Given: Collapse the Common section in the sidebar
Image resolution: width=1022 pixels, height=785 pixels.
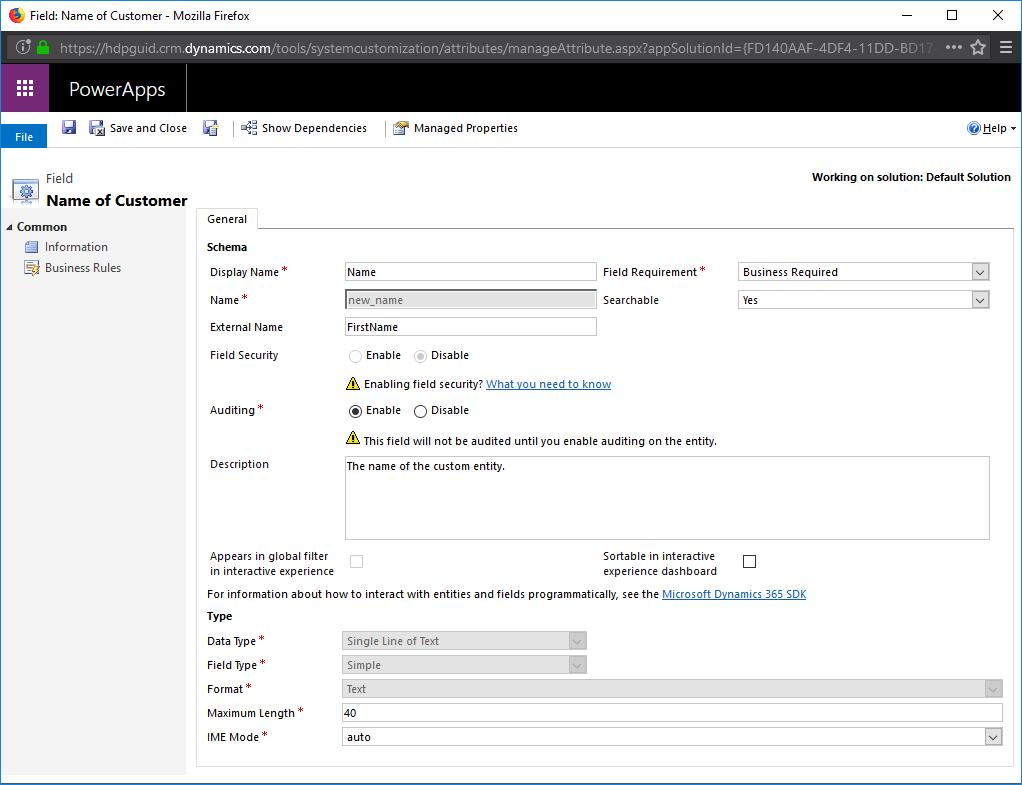Looking at the screenshot, I should (x=10, y=226).
